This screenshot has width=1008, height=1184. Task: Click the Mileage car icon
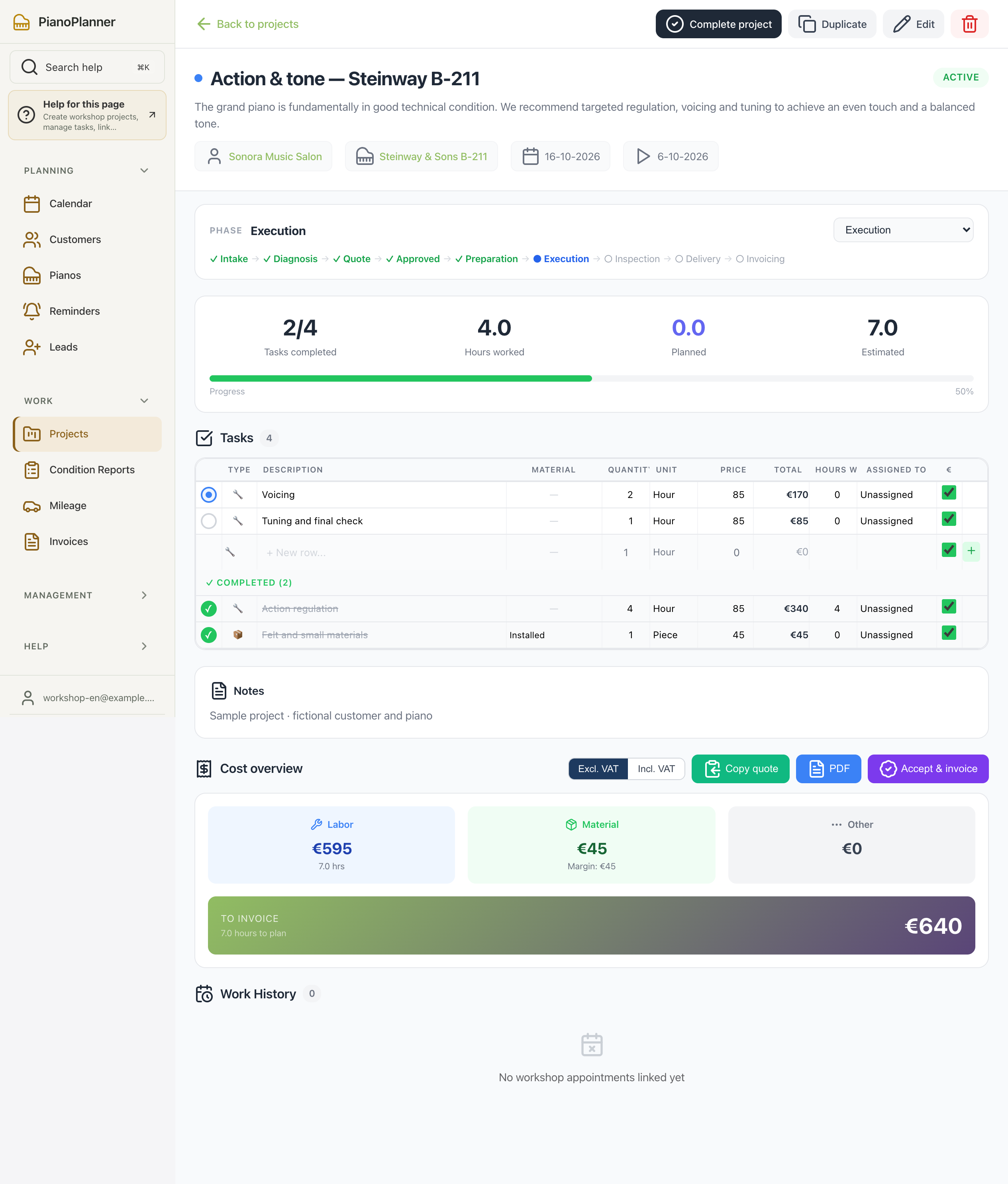point(32,506)
